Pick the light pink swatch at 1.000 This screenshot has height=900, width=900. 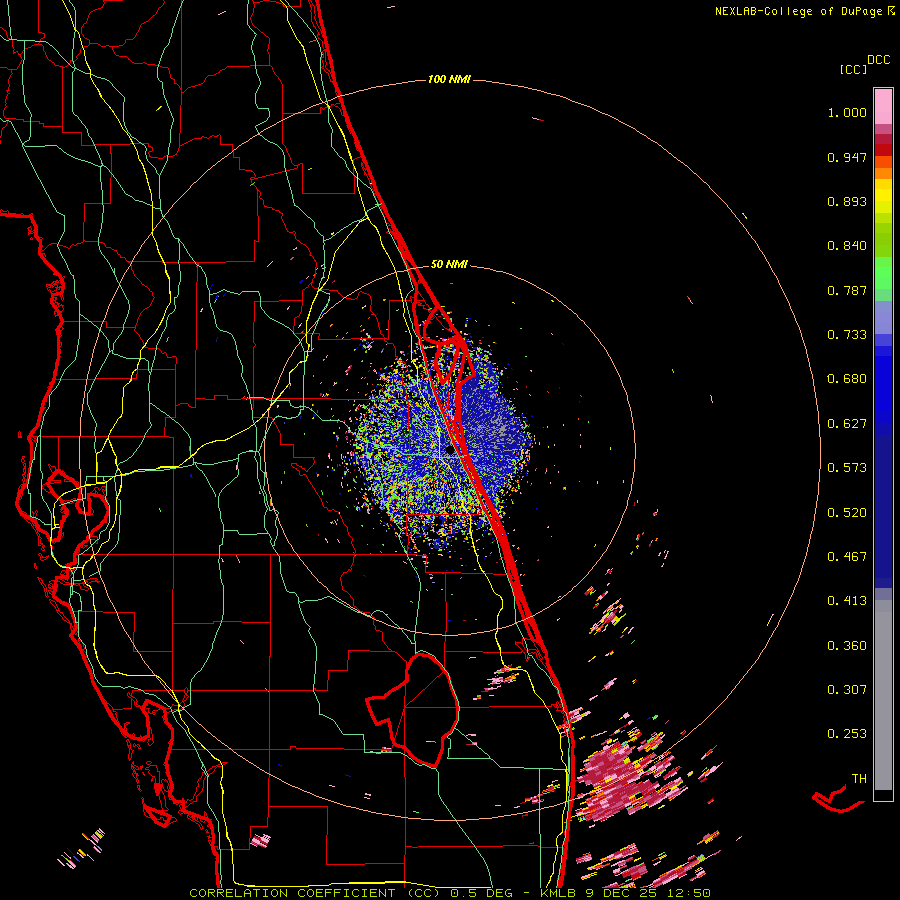tap(883, 107)
